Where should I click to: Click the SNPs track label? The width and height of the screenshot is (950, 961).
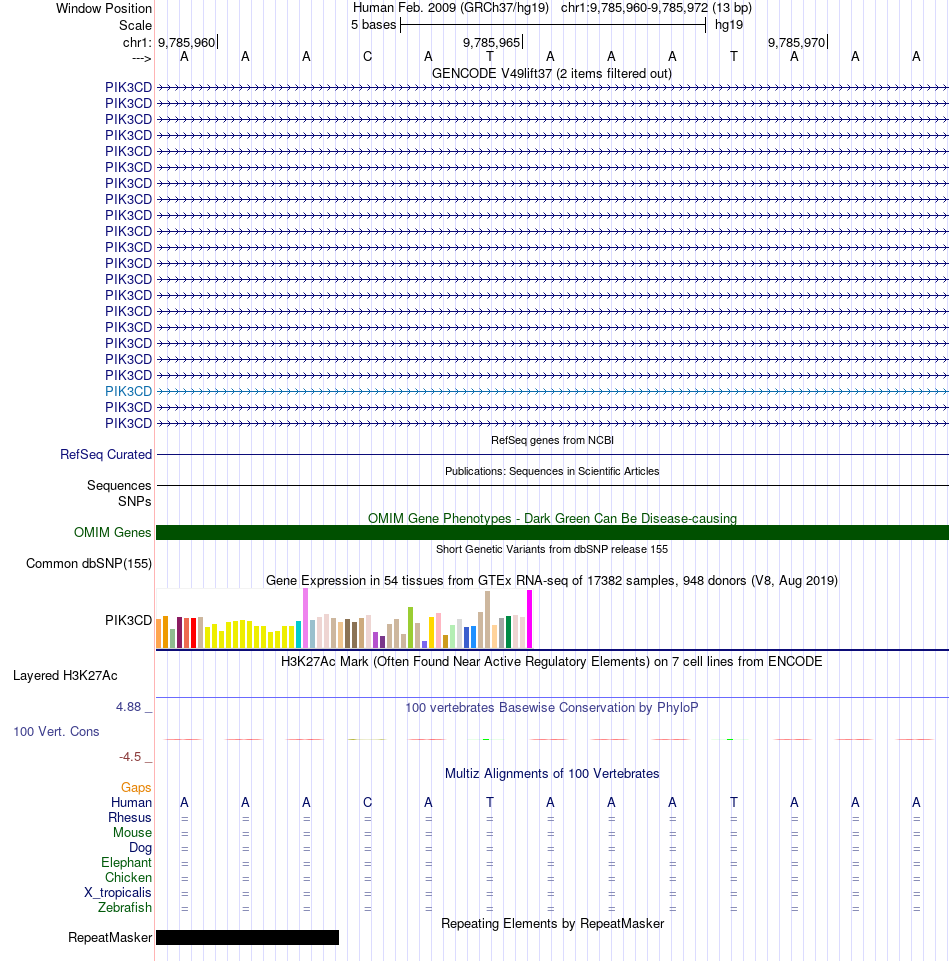point(134,501)
